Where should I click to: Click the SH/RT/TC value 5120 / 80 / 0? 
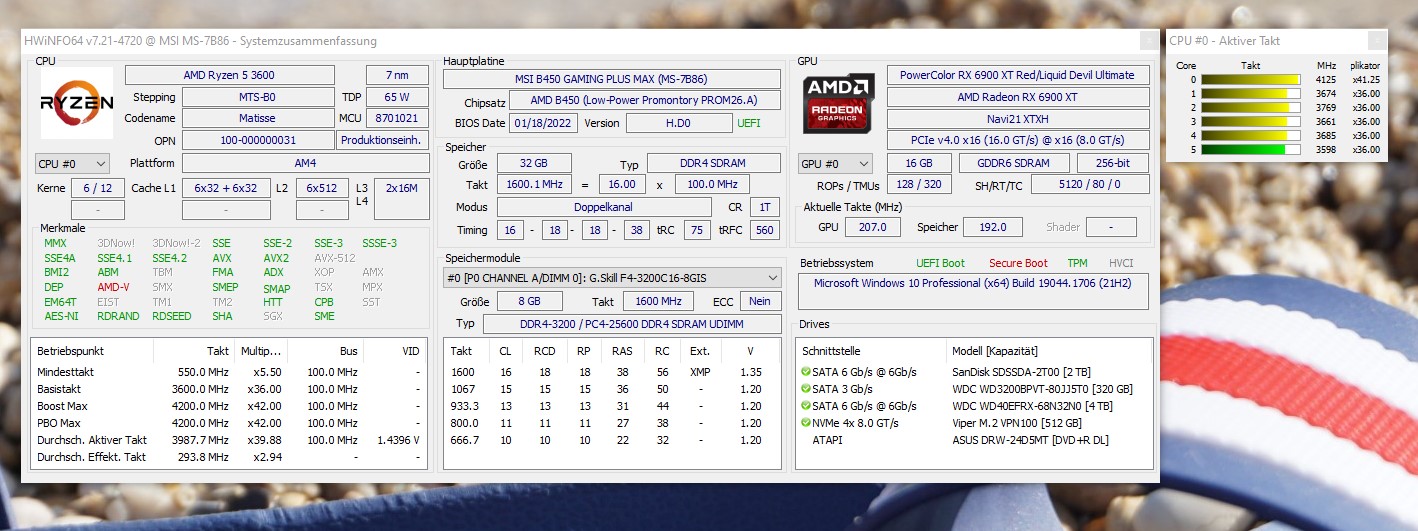click(1089, 185)
